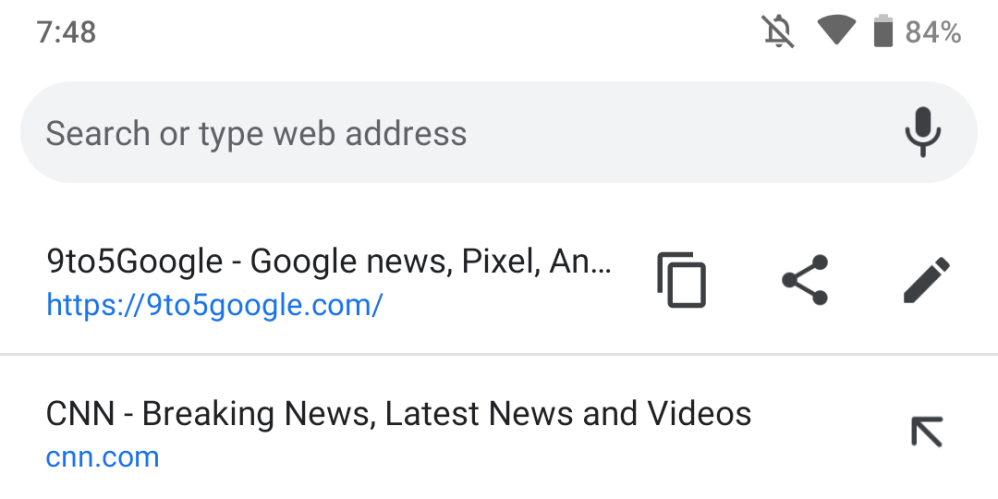Screen dimensions: 998x499
Task: Refine query with CNN suggestion arrow
Action: coord(926,432)
